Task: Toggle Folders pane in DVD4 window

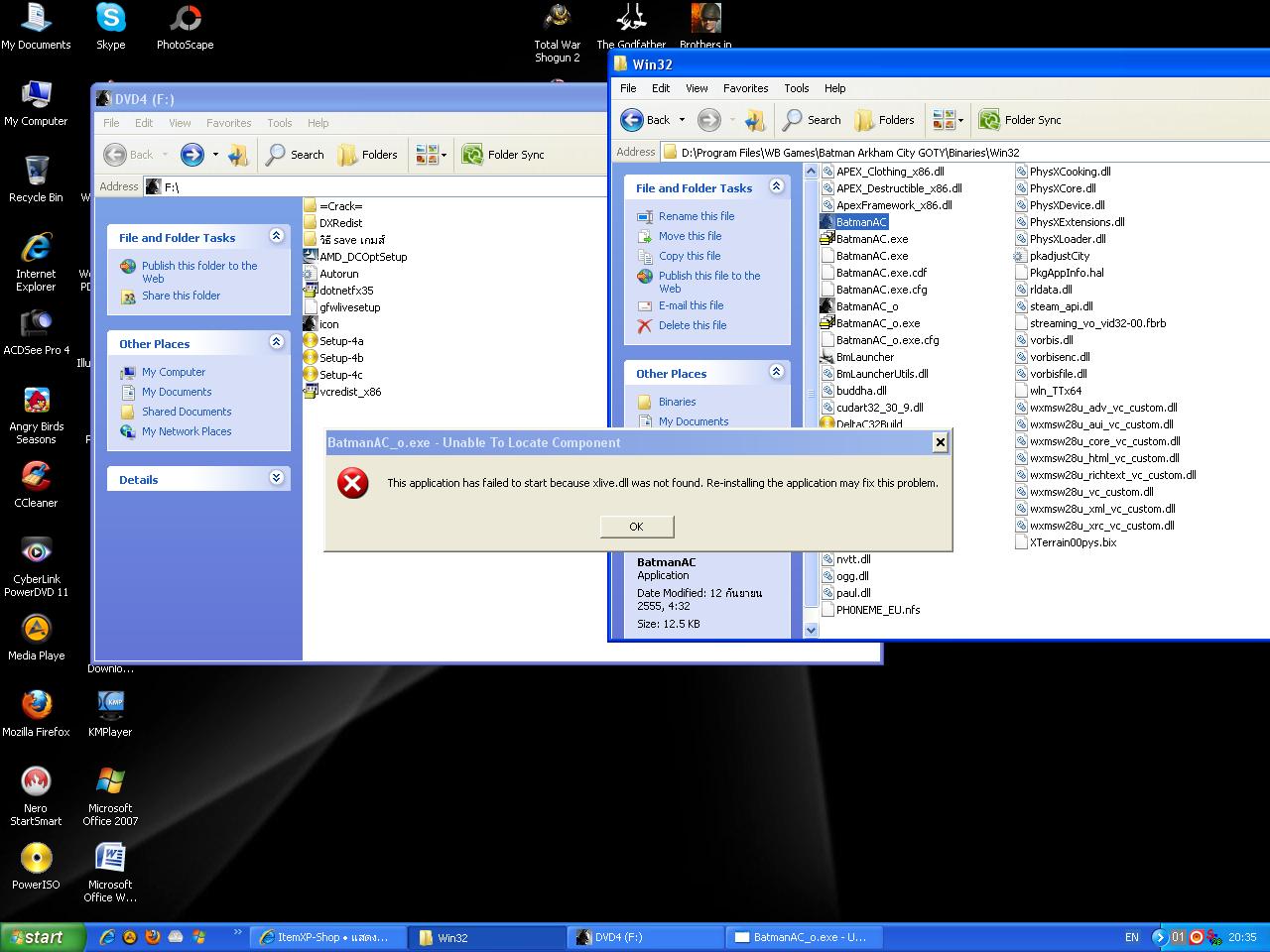Action: pyautogui.click(x=368, y=155)
